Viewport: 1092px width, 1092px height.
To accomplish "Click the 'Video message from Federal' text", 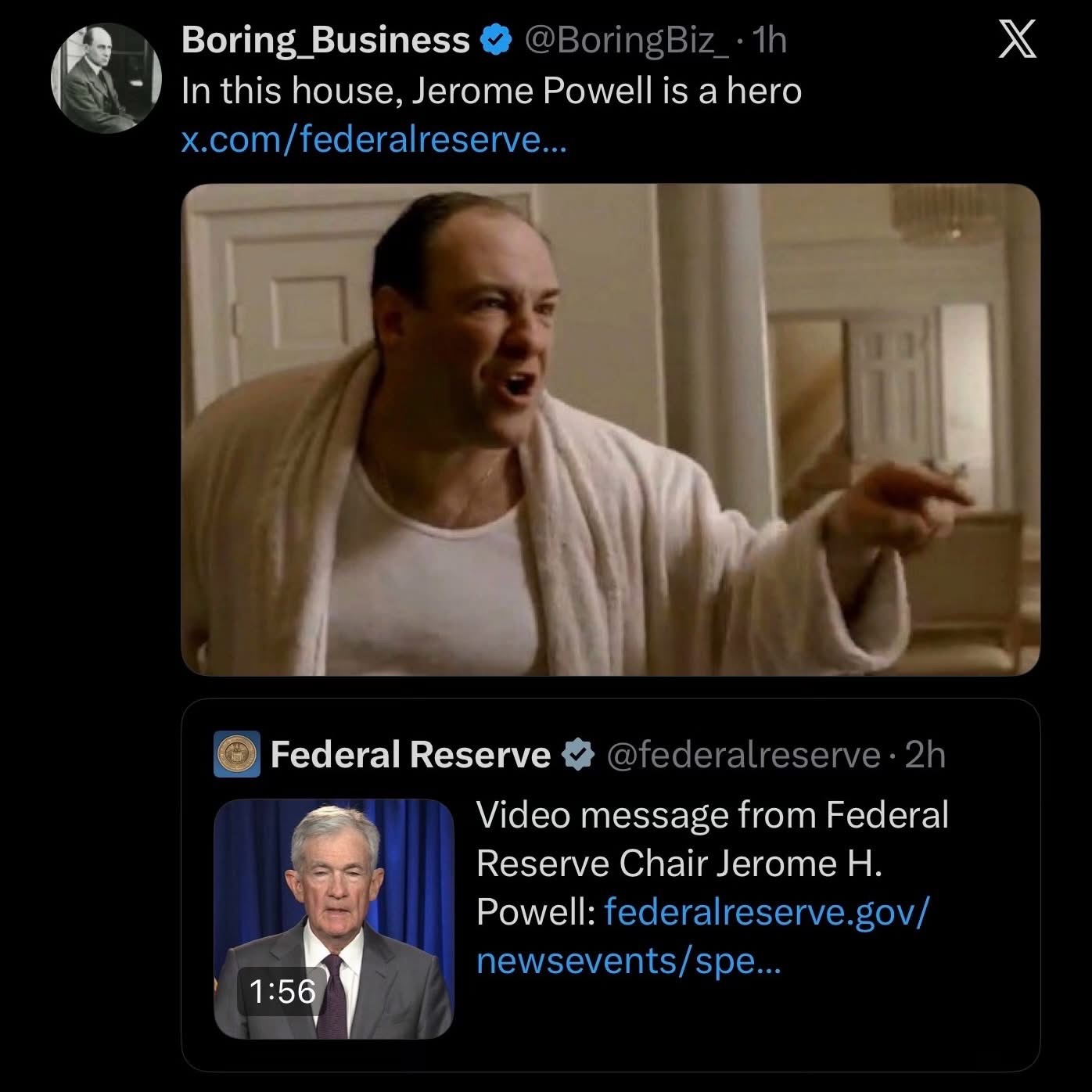I will point(712,814).
